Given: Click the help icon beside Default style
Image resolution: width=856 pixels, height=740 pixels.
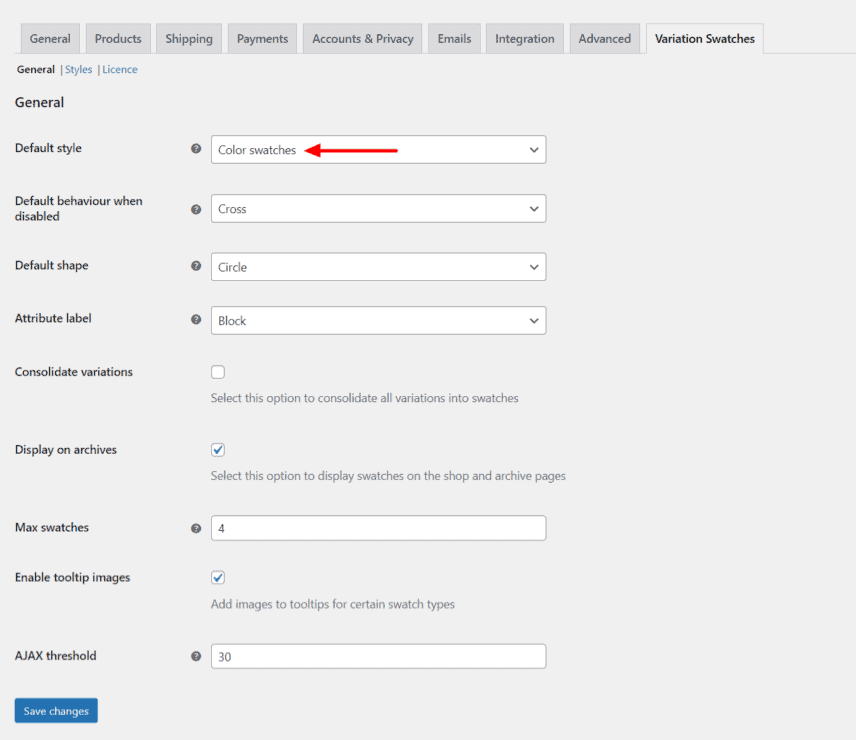Looking at the screenshot, I should [196, 148].
